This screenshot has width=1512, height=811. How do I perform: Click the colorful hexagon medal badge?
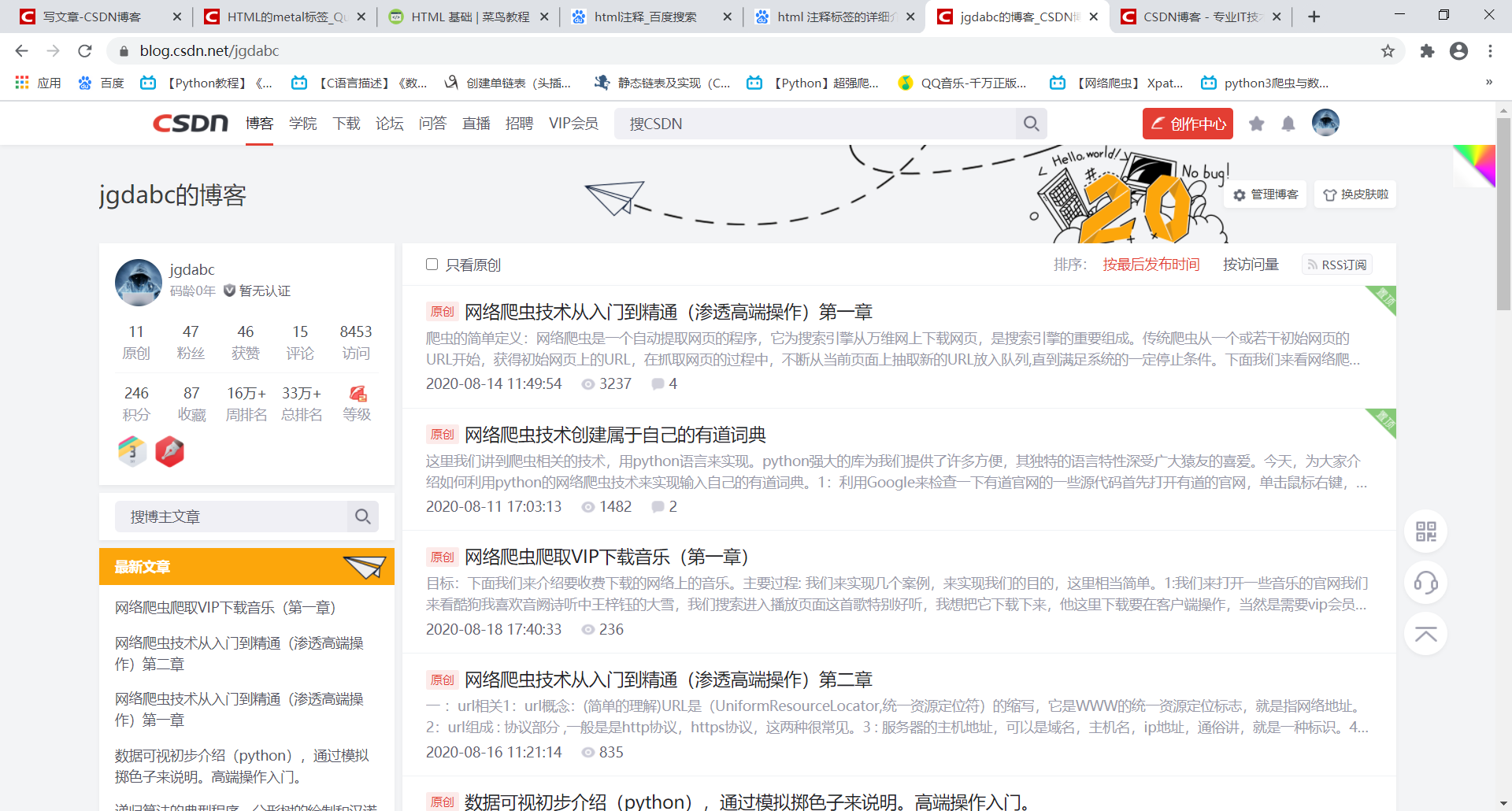132,451
